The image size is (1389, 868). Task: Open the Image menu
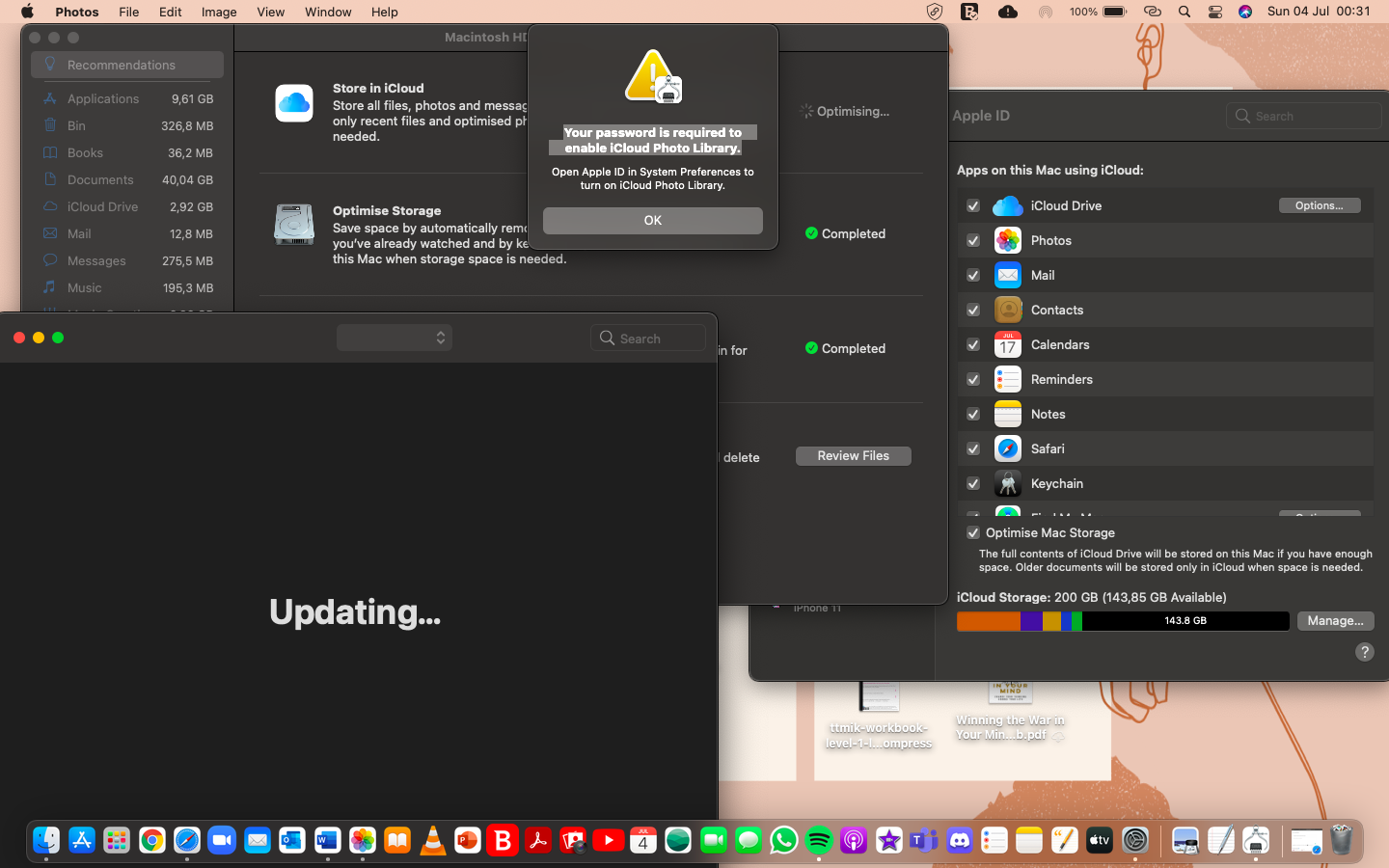tap(219, 12)
